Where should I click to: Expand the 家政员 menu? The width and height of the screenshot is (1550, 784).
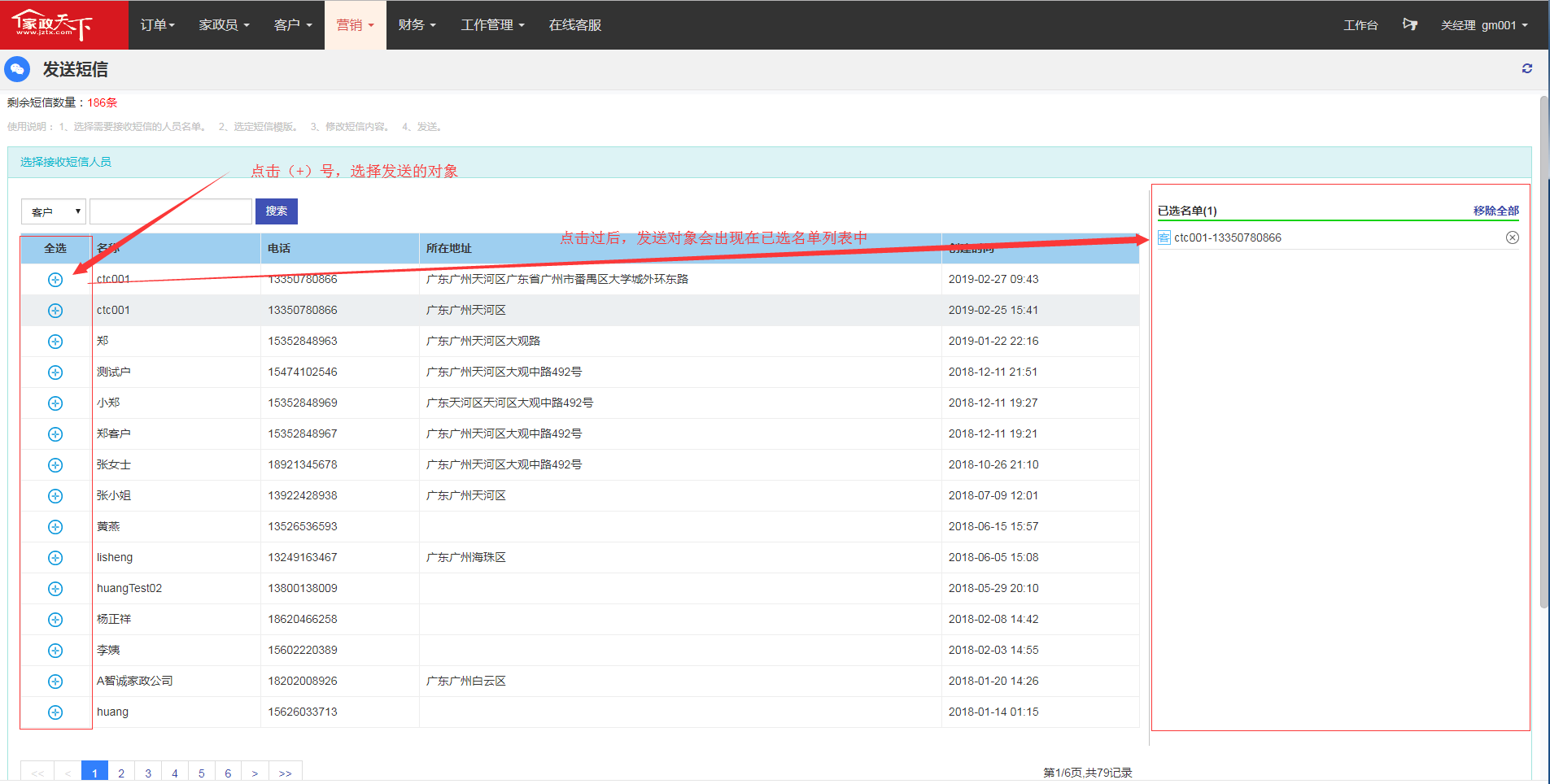click(x=225, y=24)
